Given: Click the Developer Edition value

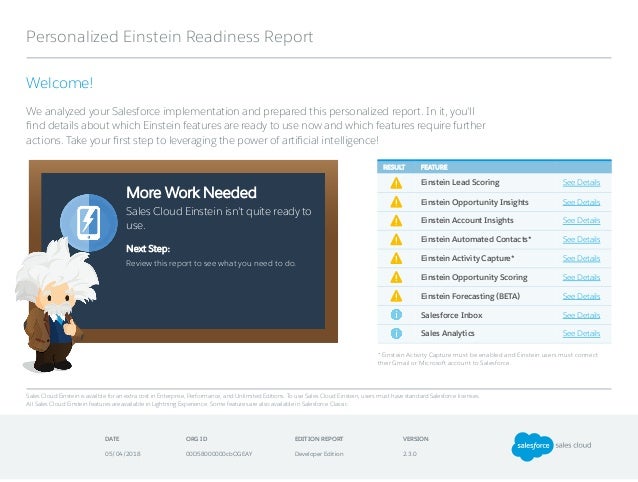Looking at the screenshot, I should pyautogui.click(x=319, y=454).
